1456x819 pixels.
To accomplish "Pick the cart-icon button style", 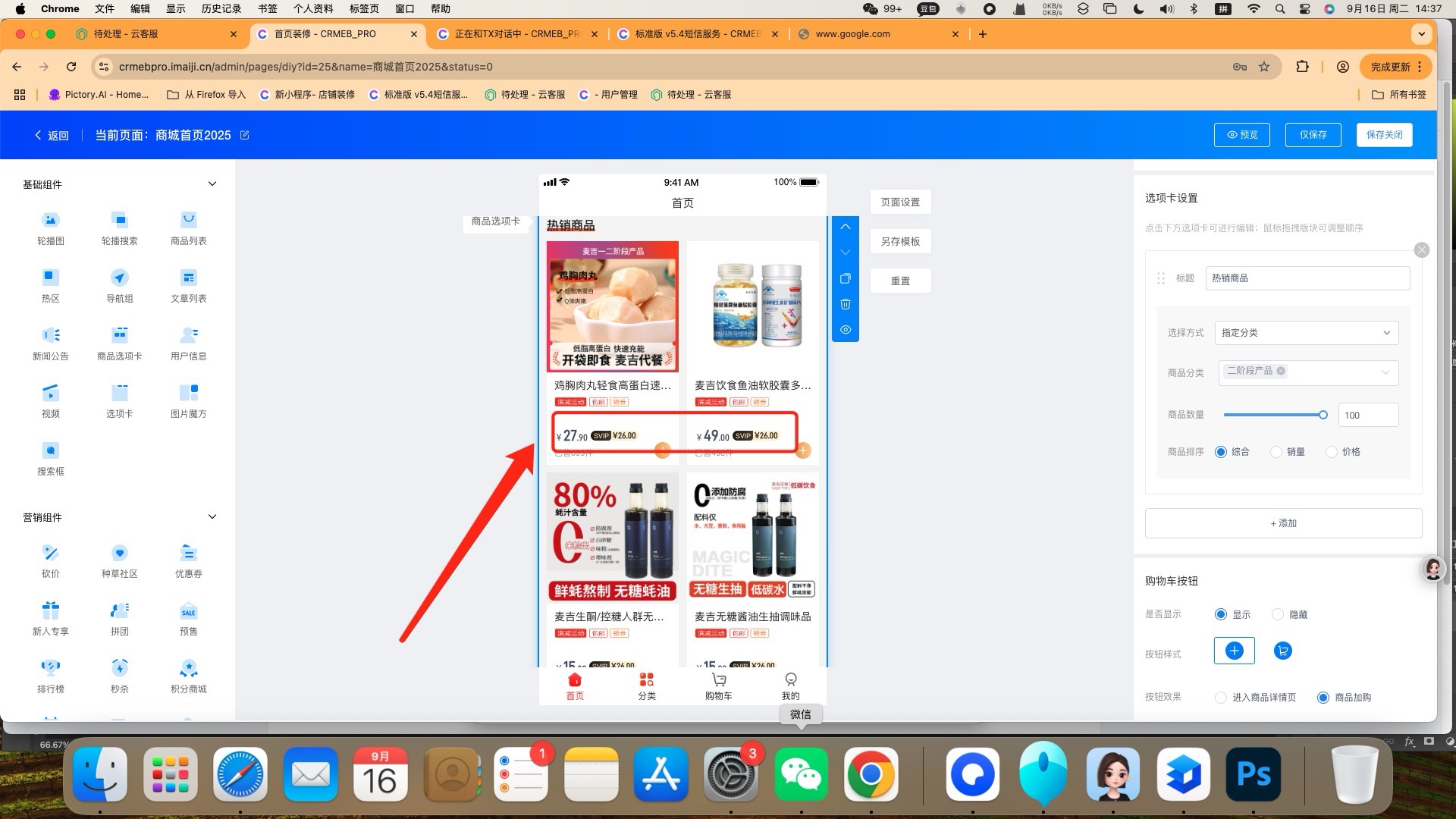I will [1282, 651].
